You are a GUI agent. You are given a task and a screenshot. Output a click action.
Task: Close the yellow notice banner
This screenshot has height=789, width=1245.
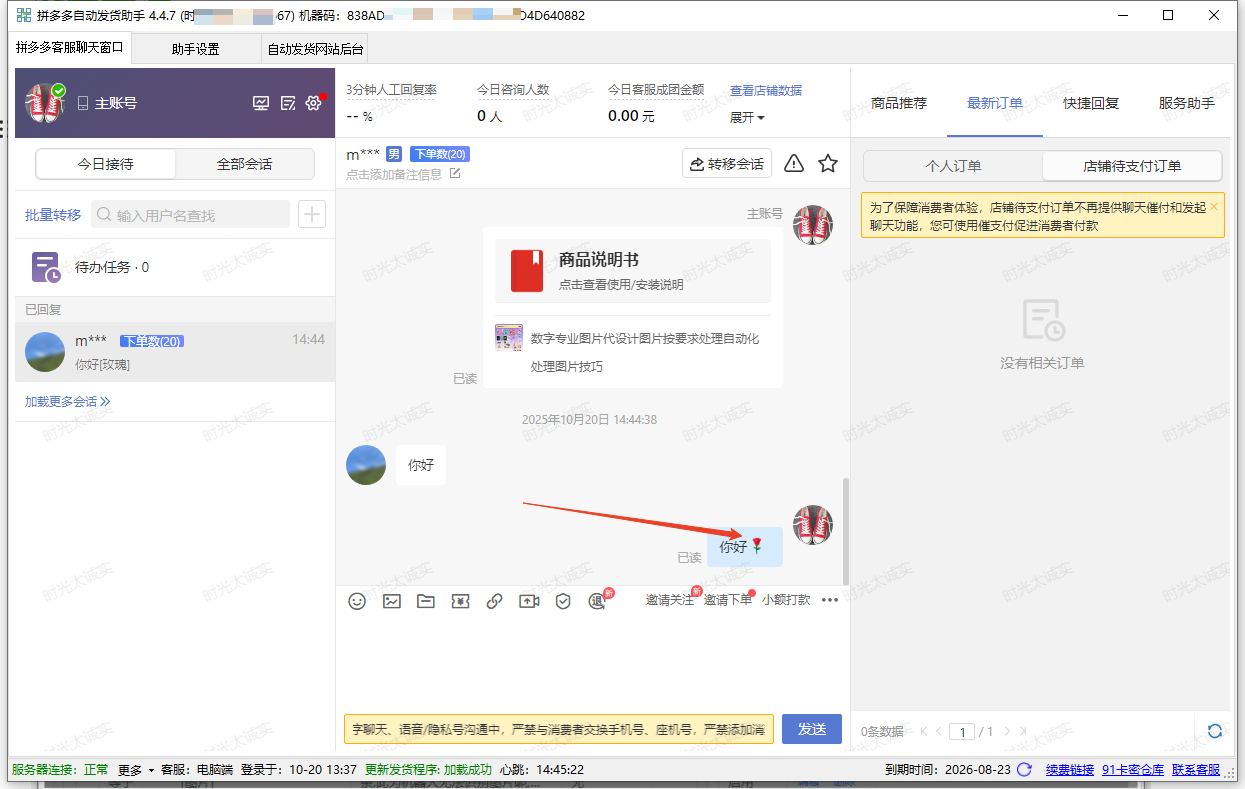tap(1214, 207)
